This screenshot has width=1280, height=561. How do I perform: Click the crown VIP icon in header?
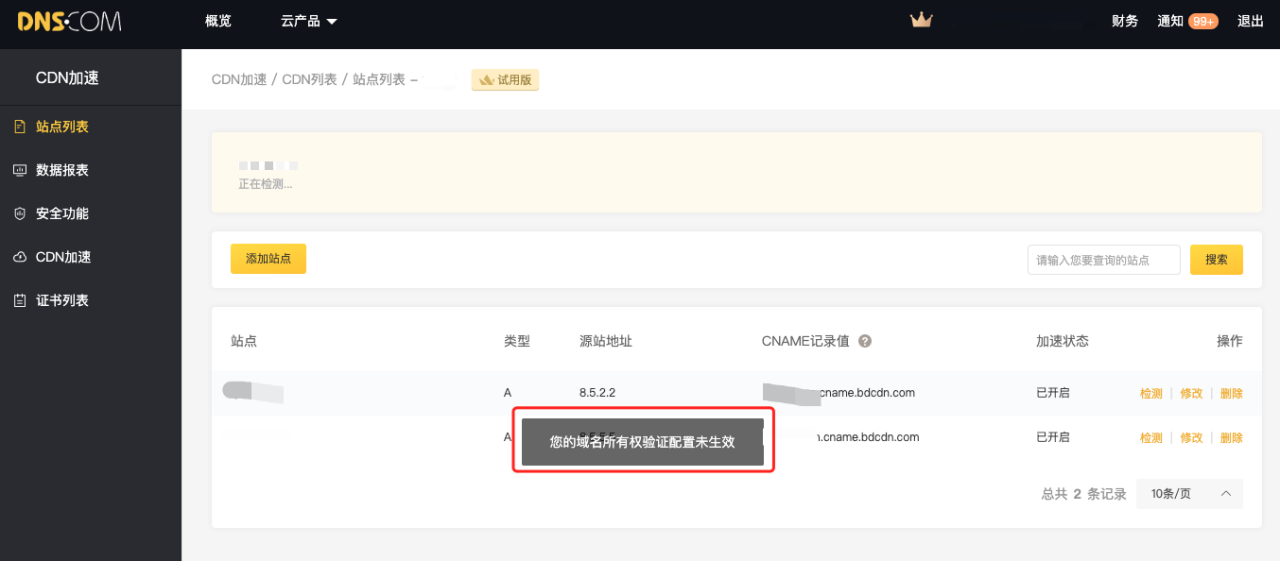tap(920, 20)
